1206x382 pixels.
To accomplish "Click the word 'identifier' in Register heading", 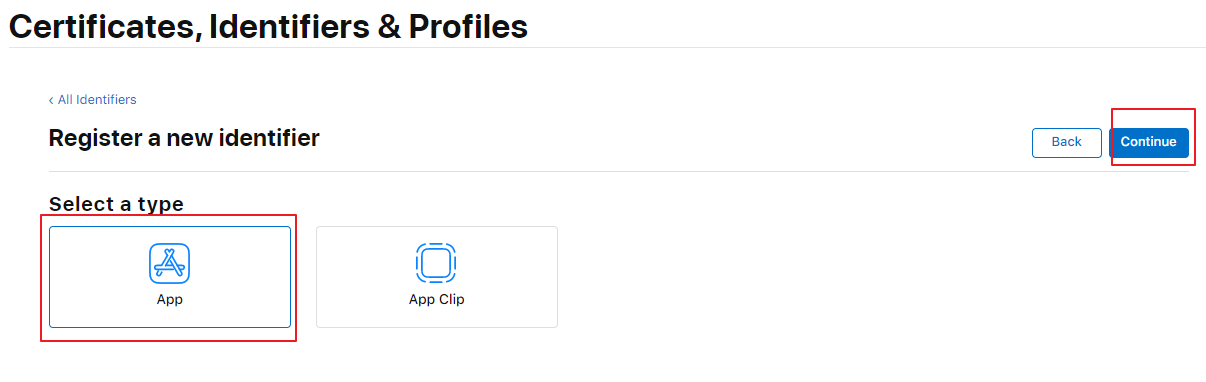I will pos(273,138).
